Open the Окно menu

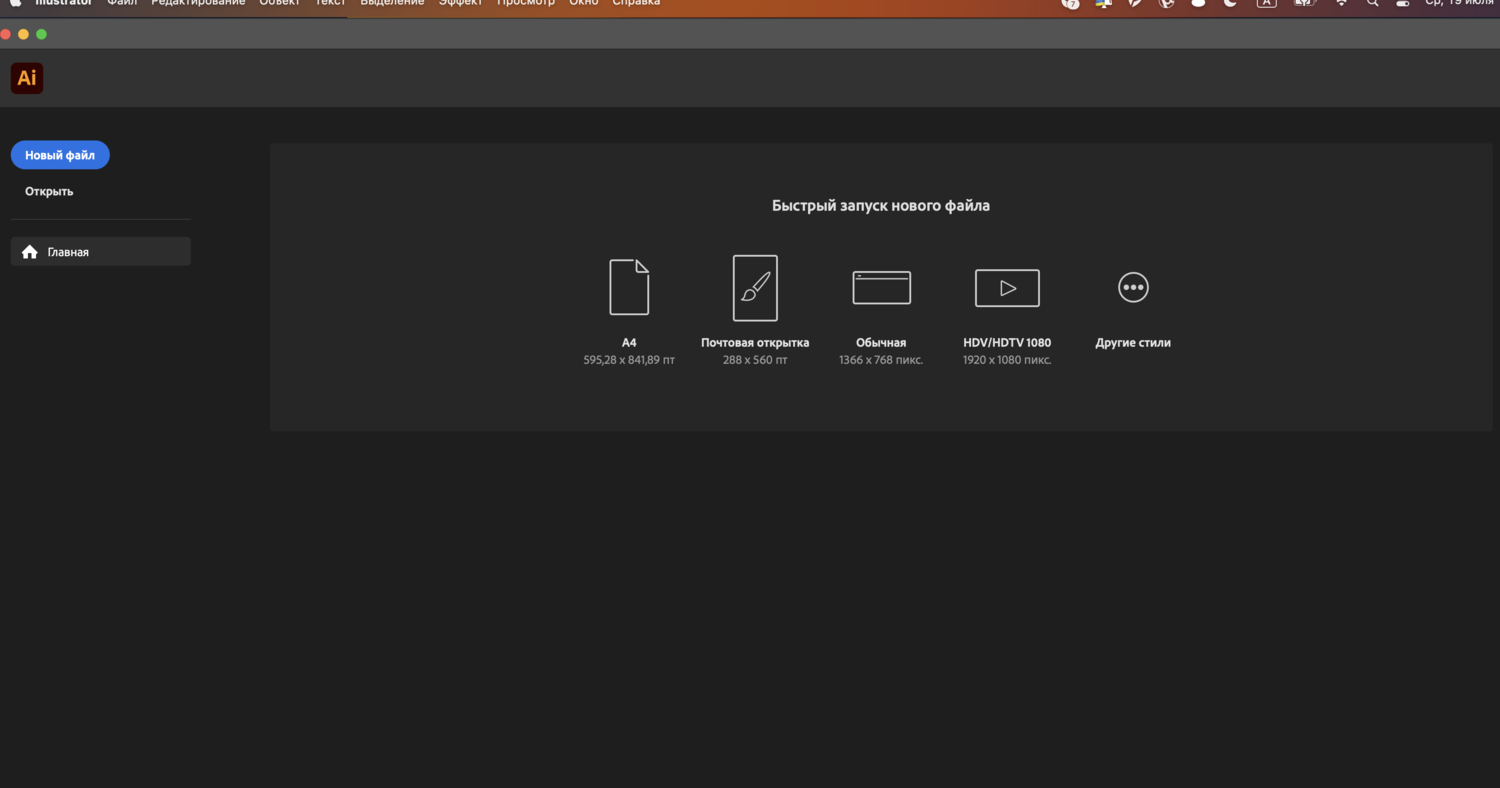click(x=584, y=3)
